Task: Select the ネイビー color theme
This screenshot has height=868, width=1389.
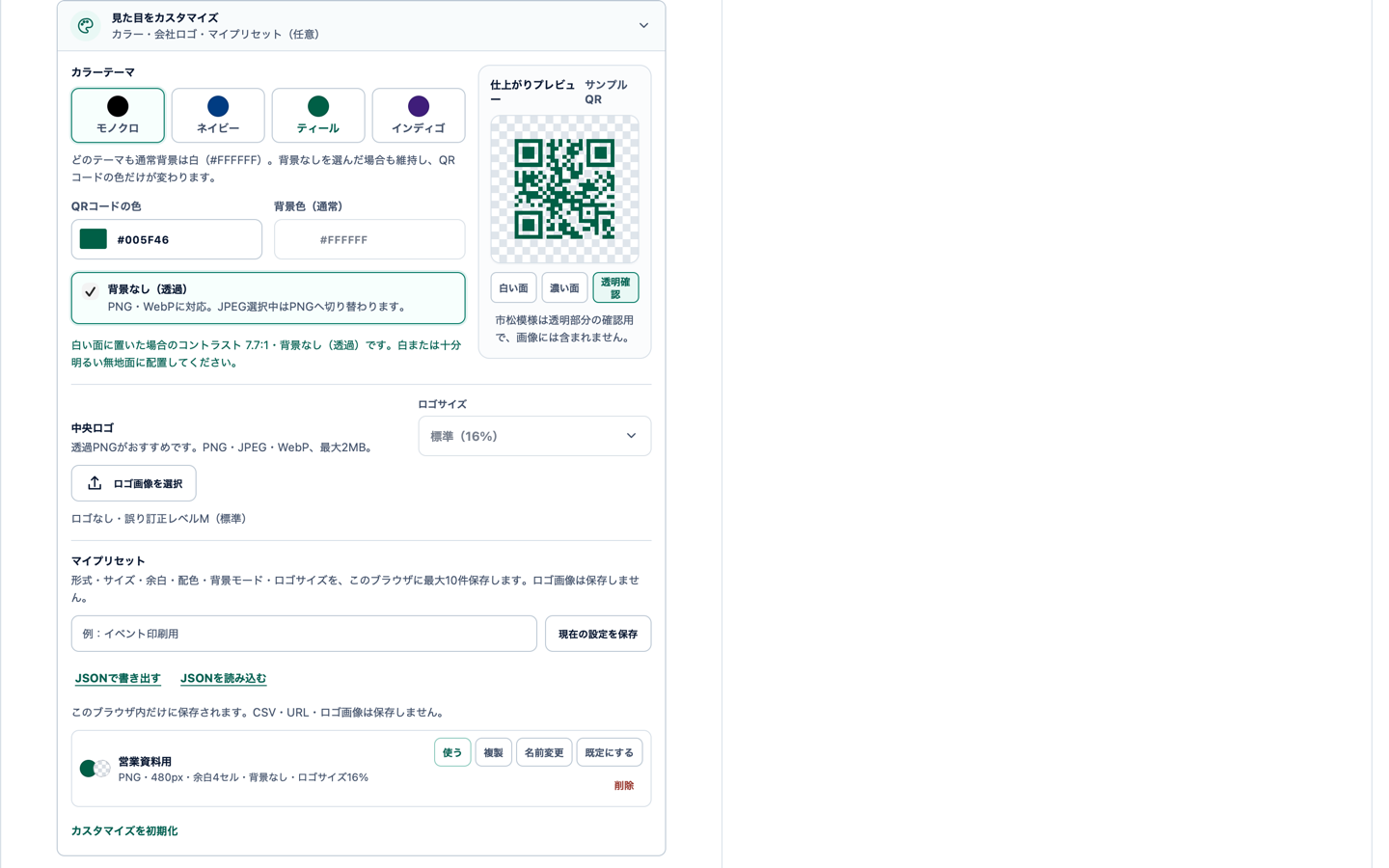Action: tap(218, 116)
